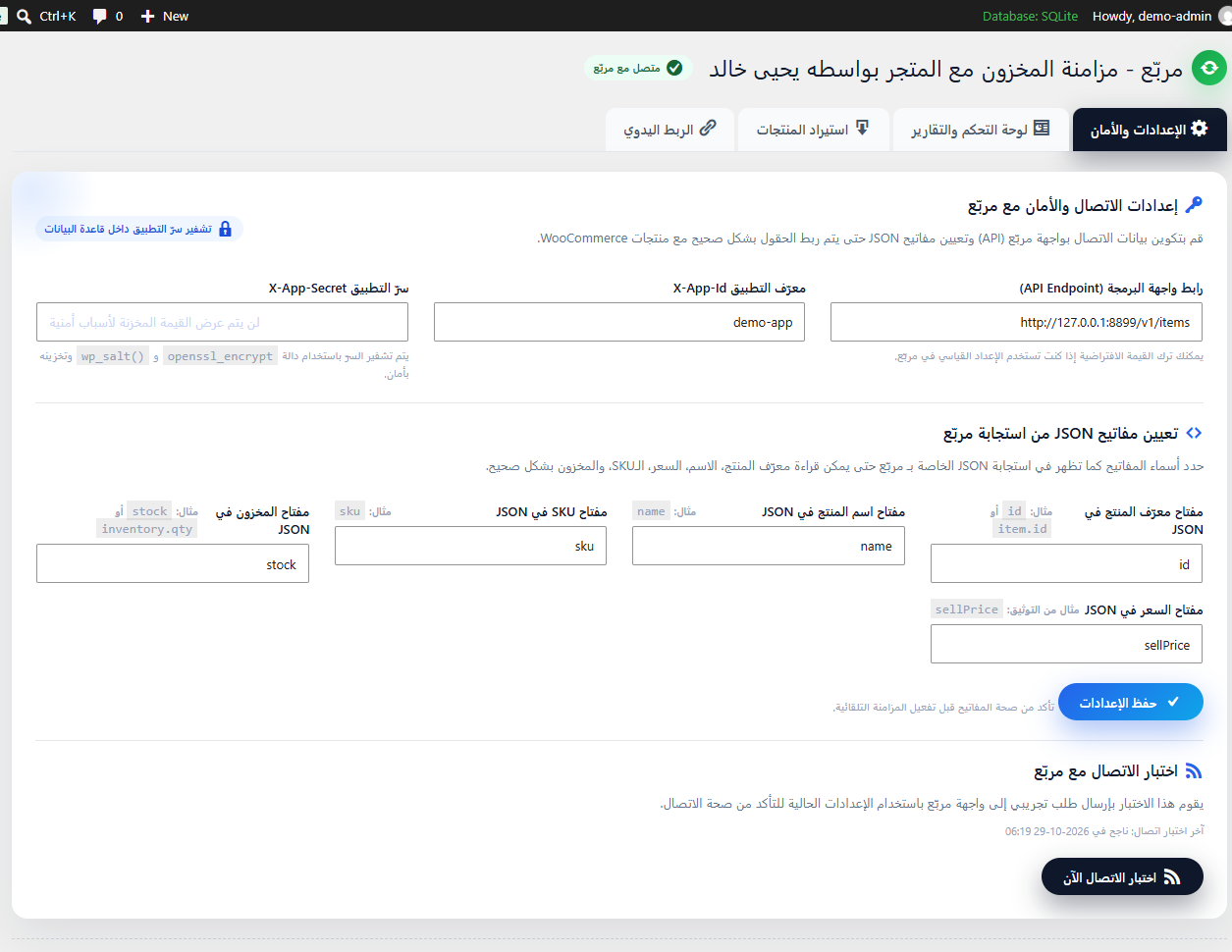Screen dimensions: 1232x952
Task: Click the green sync logo icon beside page title
Action: pos(1209,68)
